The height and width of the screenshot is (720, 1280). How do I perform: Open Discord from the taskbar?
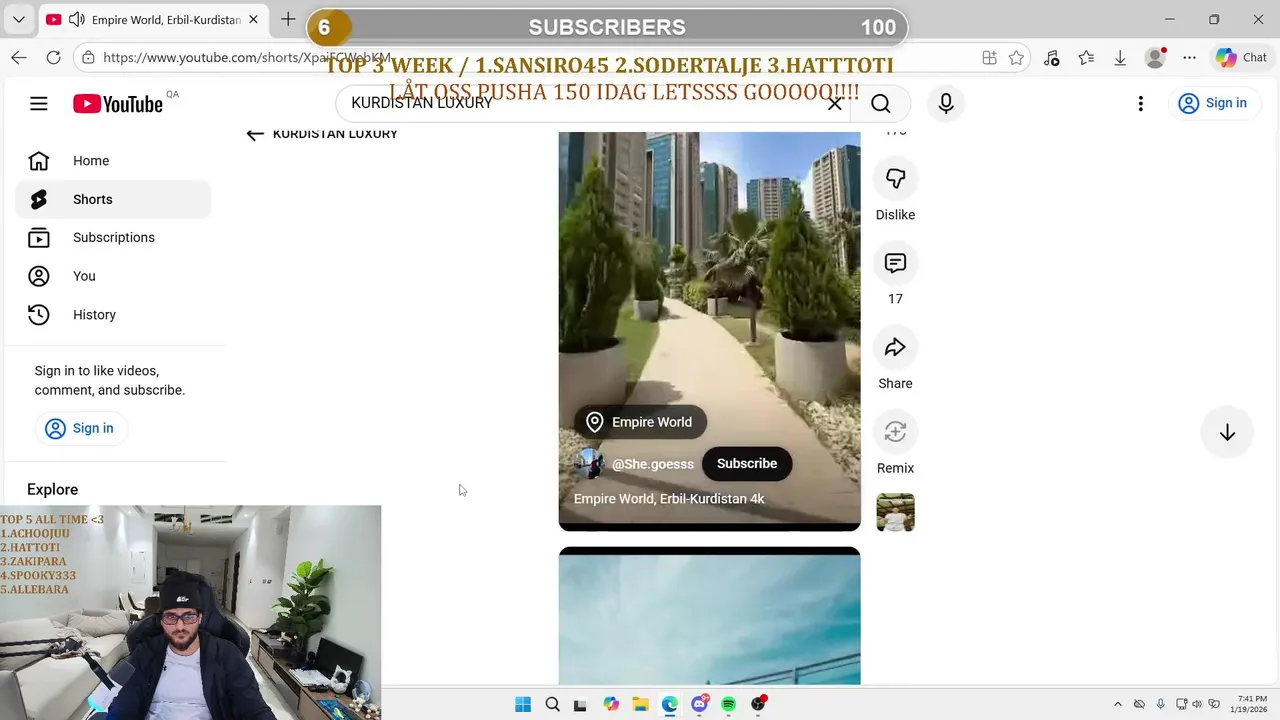pos(700,704)
